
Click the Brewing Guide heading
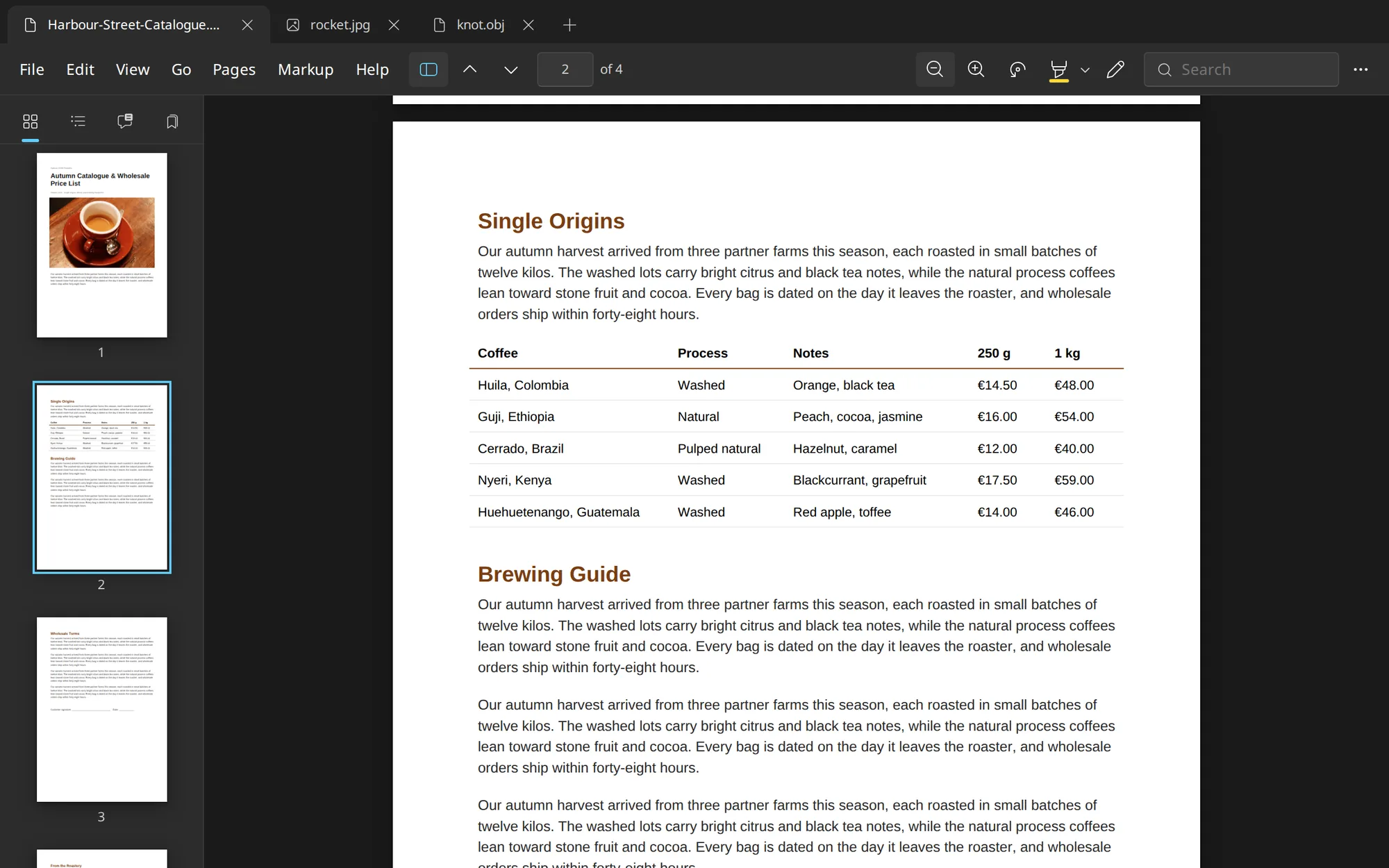click(554, 574)
